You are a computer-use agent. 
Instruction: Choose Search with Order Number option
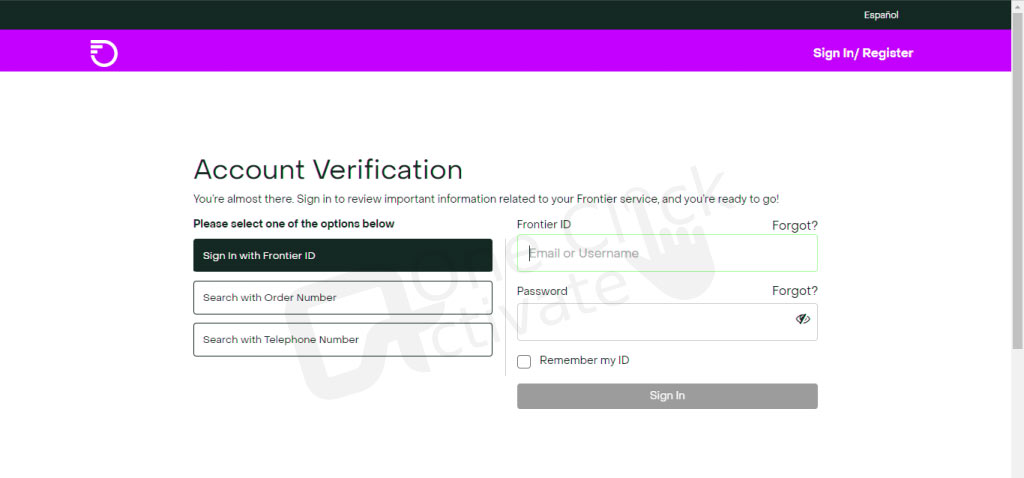343,298
